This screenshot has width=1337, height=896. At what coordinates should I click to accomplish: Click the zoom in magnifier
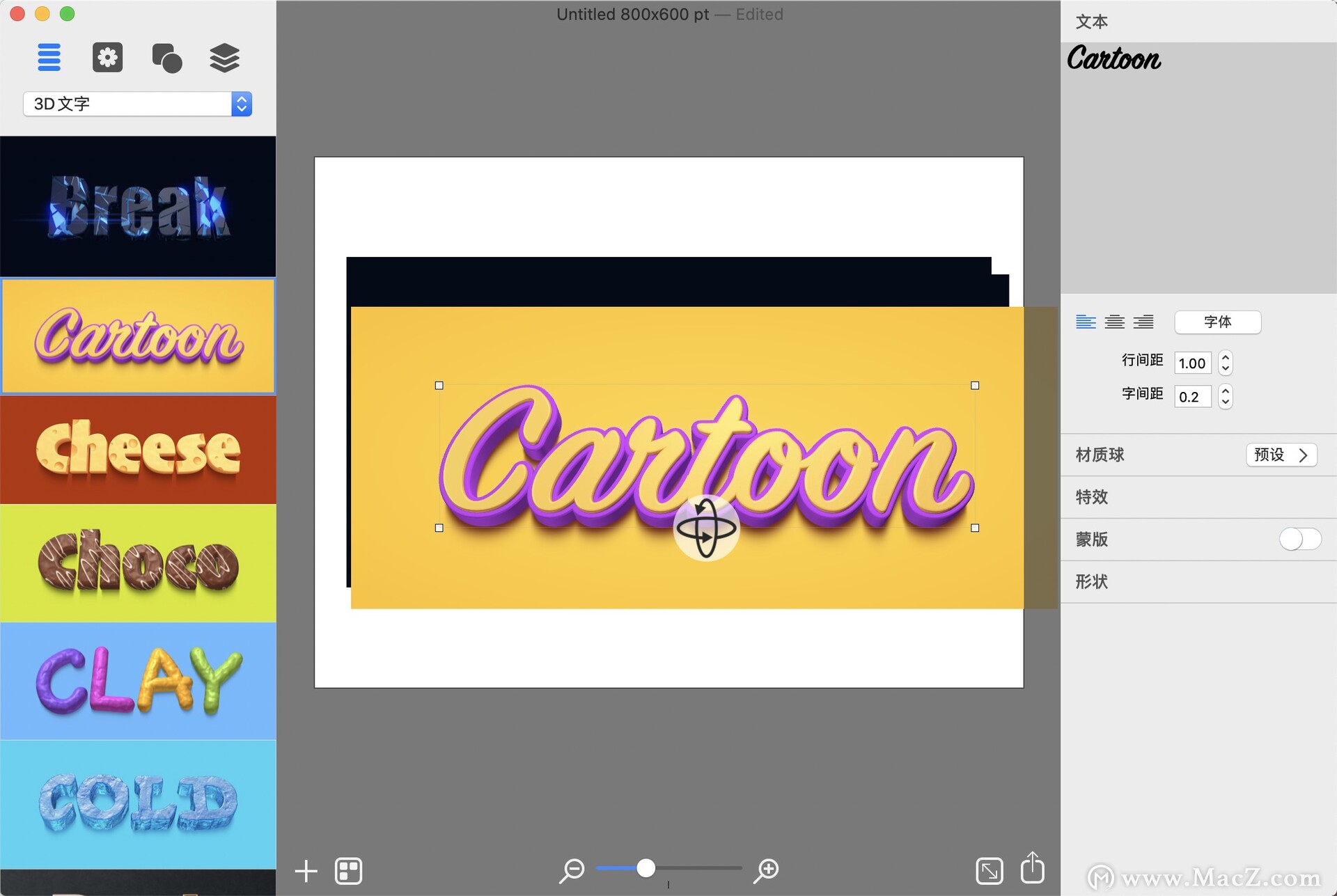point(766,870)
